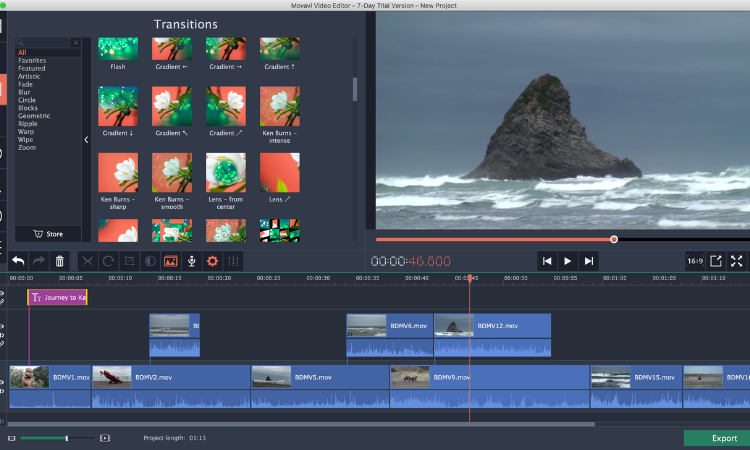Click the timeline horizontal scrollbar
Screen dimensions: 750x450
coord(301,424)
